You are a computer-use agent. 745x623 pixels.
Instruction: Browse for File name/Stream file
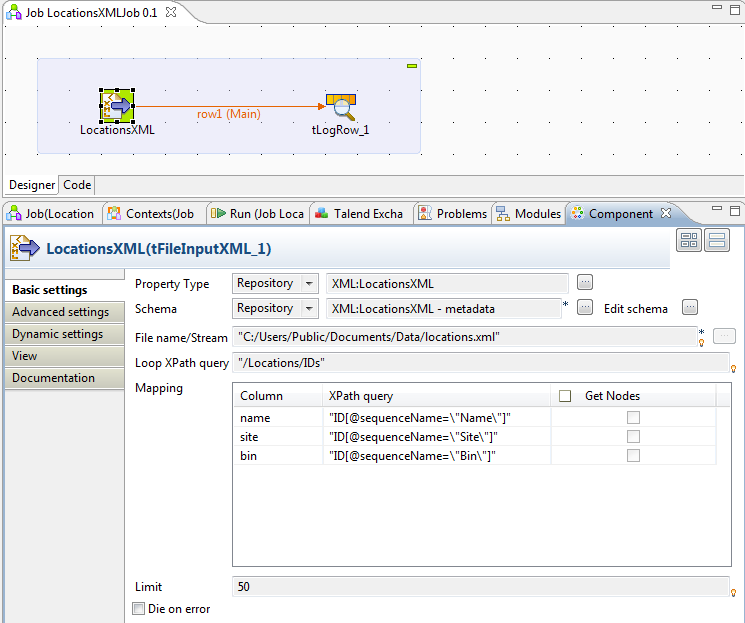(x=724, y=336)
